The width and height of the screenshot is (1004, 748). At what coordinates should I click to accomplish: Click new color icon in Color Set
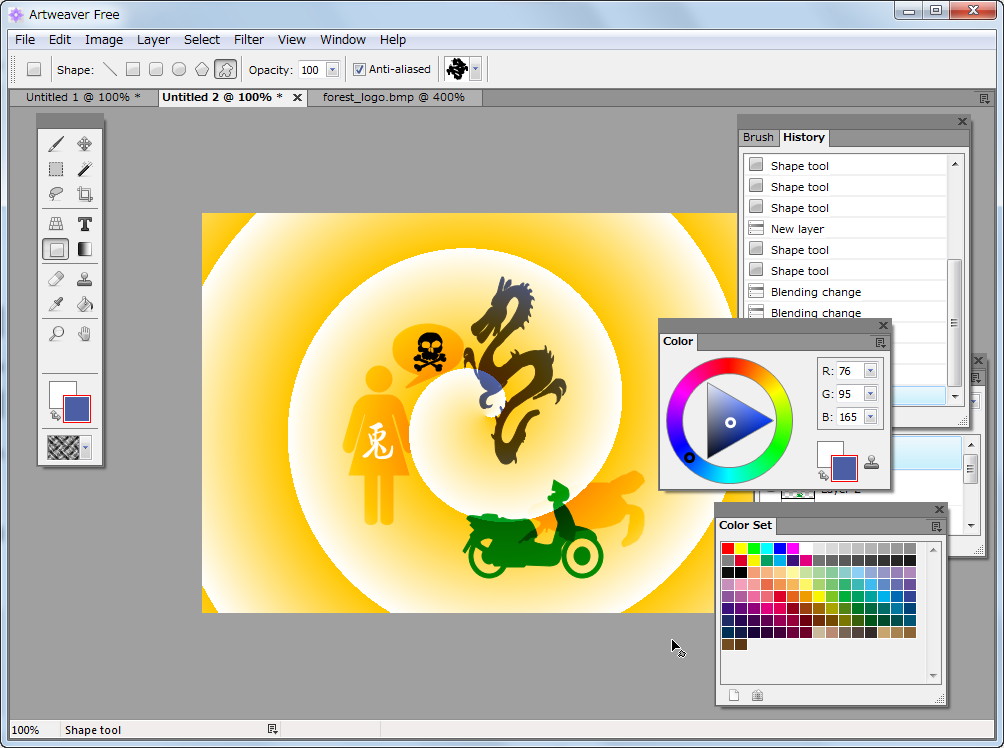[x=734, y=695]
